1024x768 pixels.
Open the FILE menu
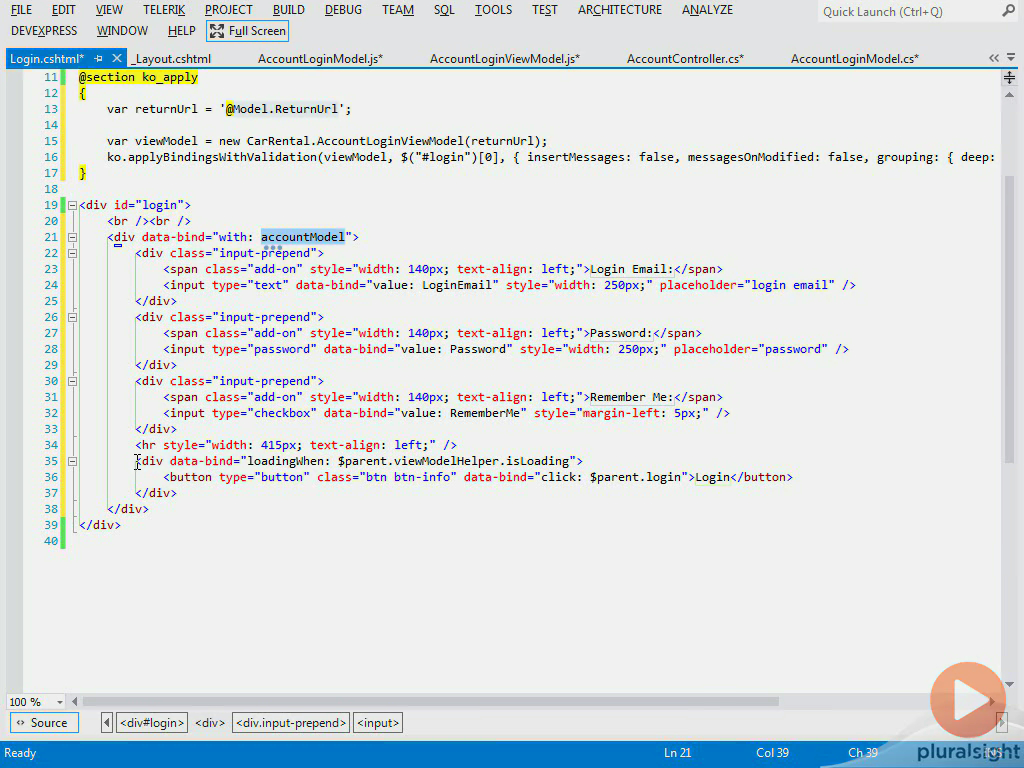click(22, 10)
